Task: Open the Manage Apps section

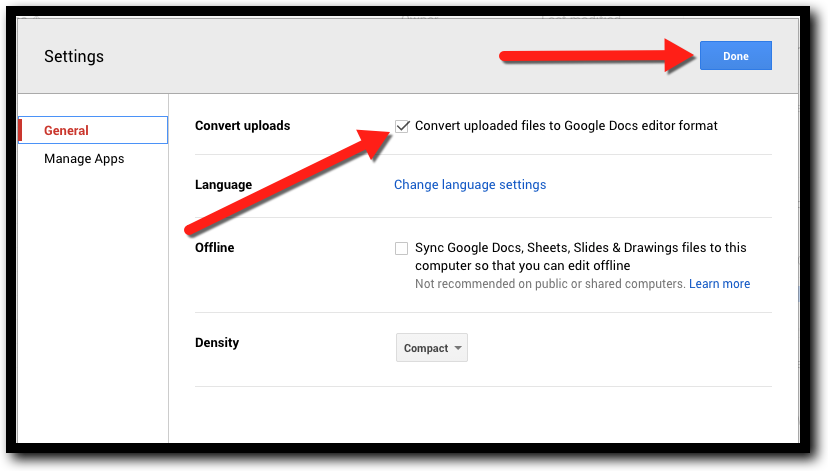Action: pyautogui.click(x=84, y=158)
